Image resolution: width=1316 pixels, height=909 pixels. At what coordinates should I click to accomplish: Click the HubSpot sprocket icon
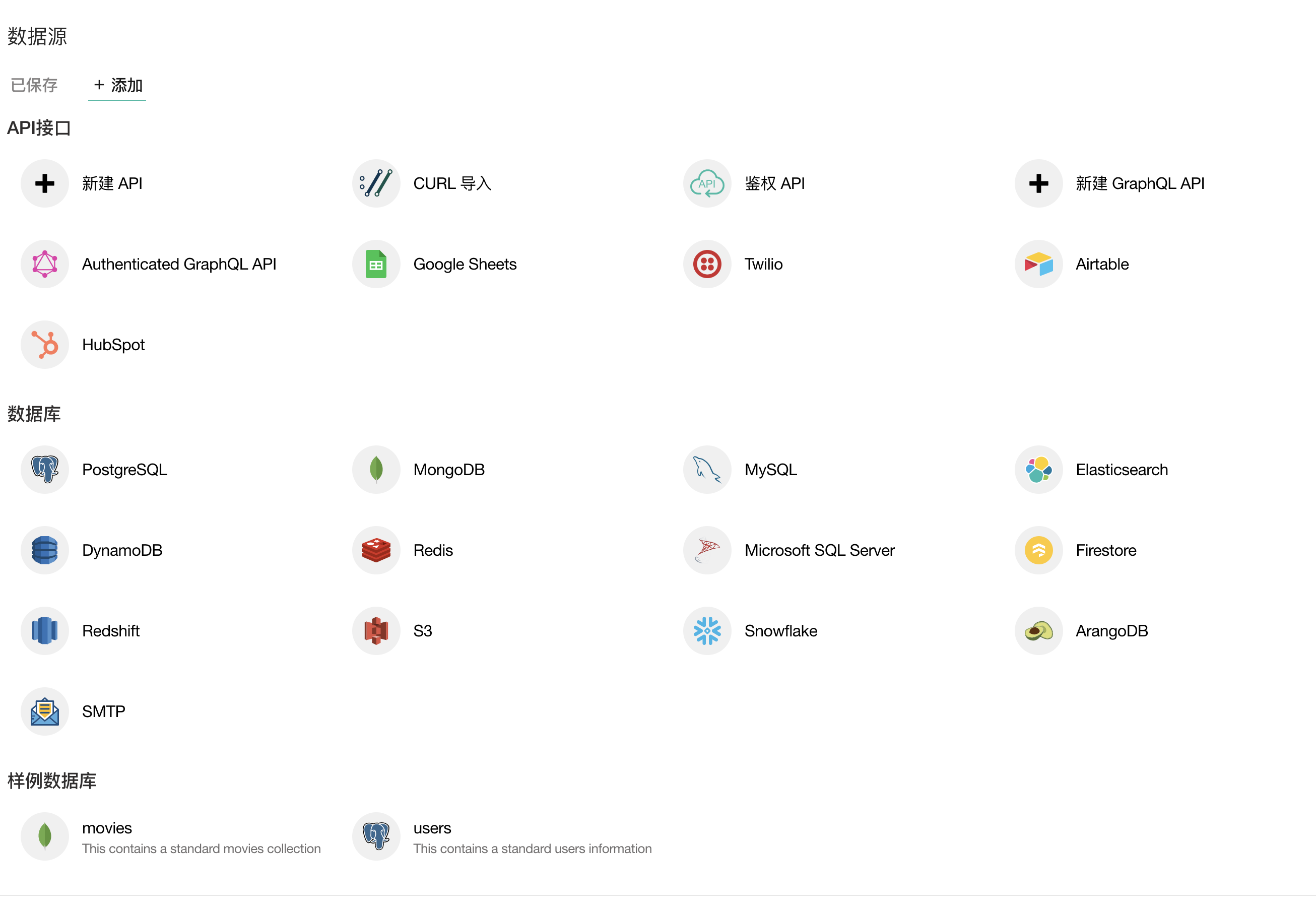click(x=44, y=345)
